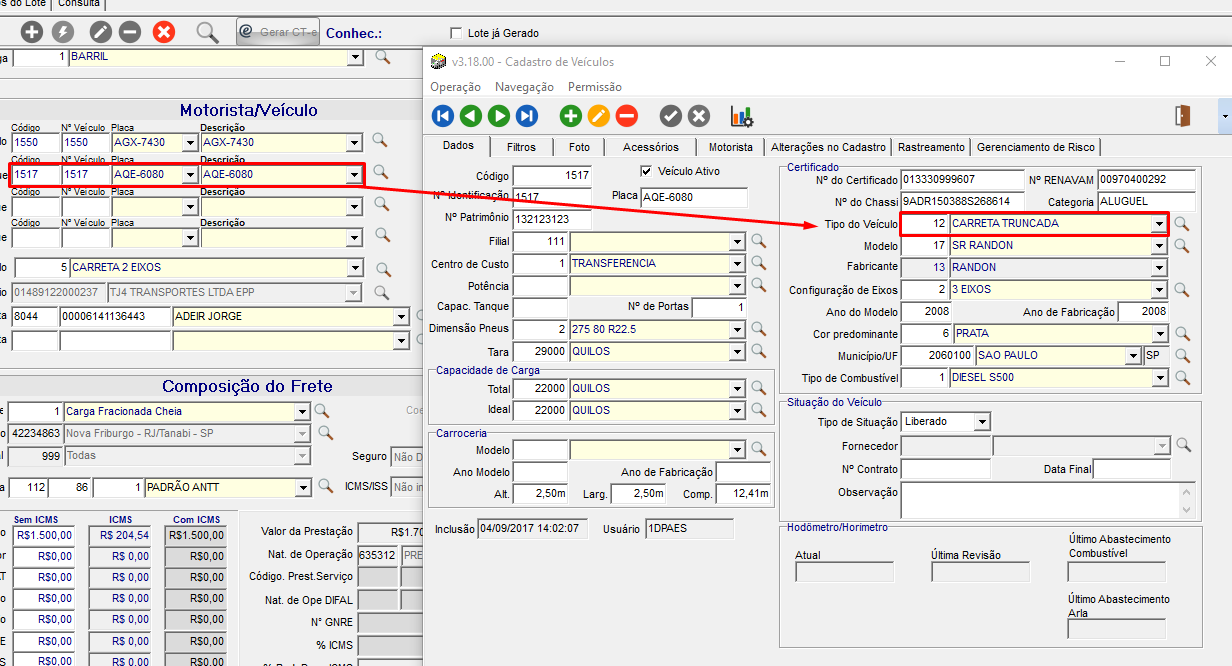Open the Tipo de Combustível dropdown
Viewport: 1232px width, 666px height.
pos(1159,378)
